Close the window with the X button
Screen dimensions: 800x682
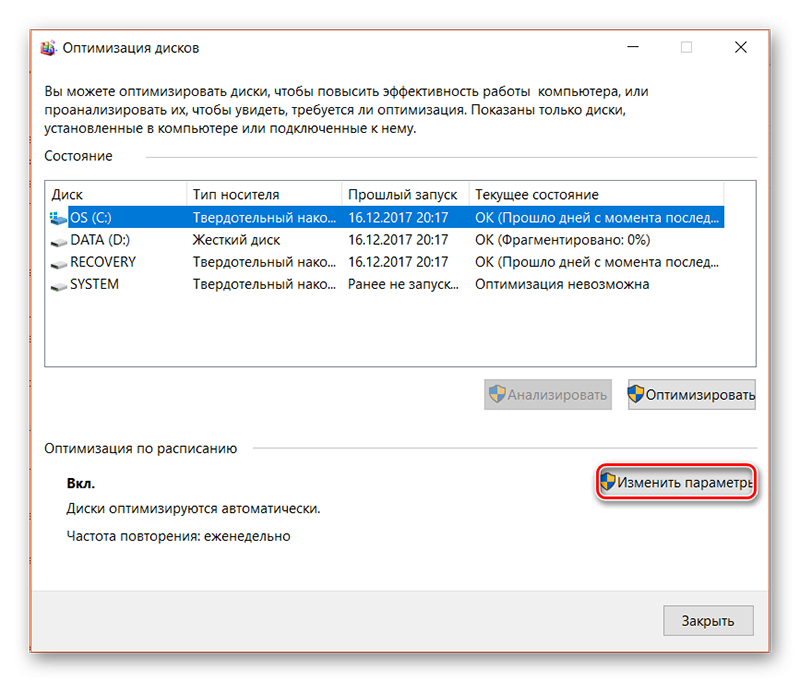740,47
